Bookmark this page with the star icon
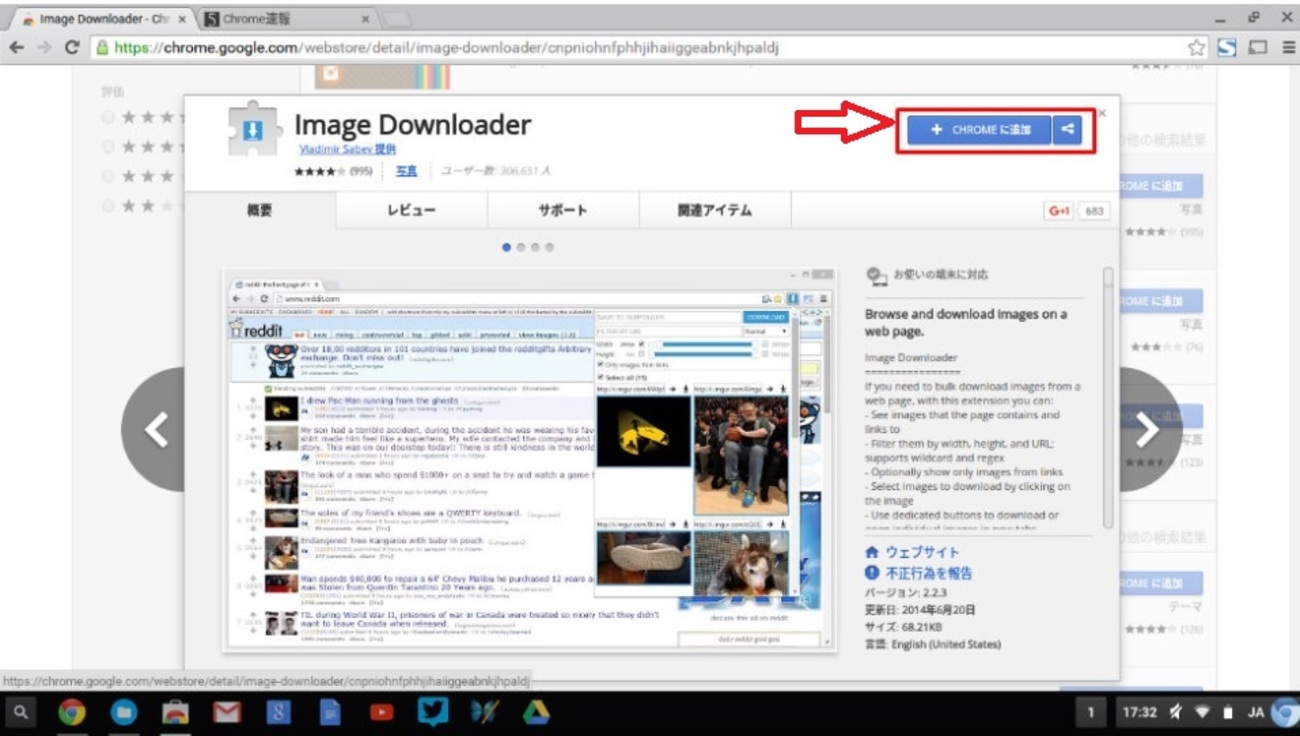Image resolution: width=1300 pixels, height=736 pixels. coord(1196,47)
